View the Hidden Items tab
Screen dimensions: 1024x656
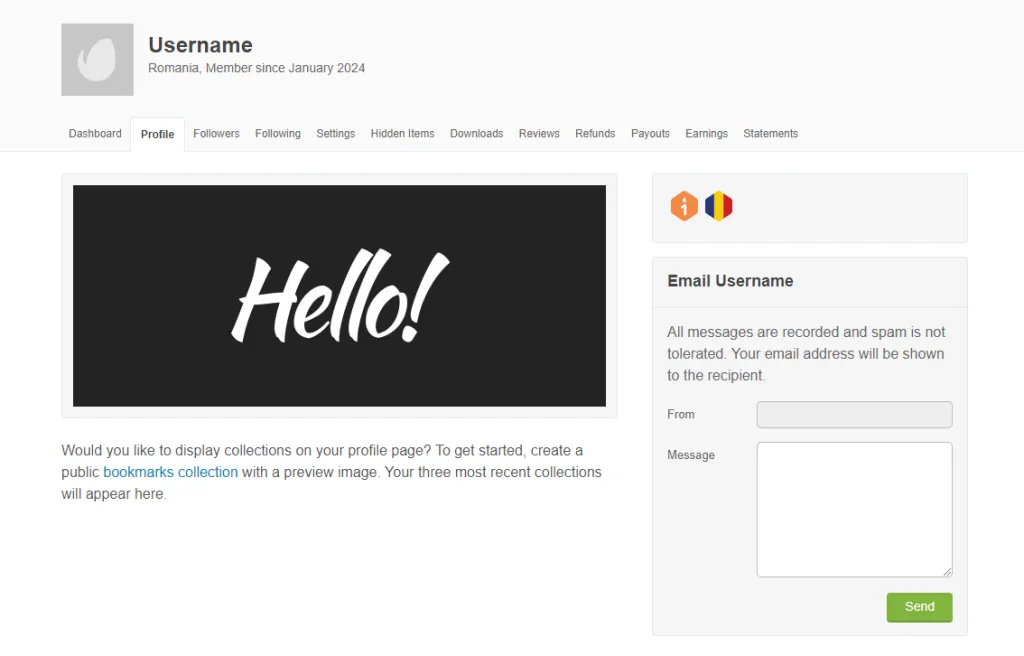tap(402, 134)
